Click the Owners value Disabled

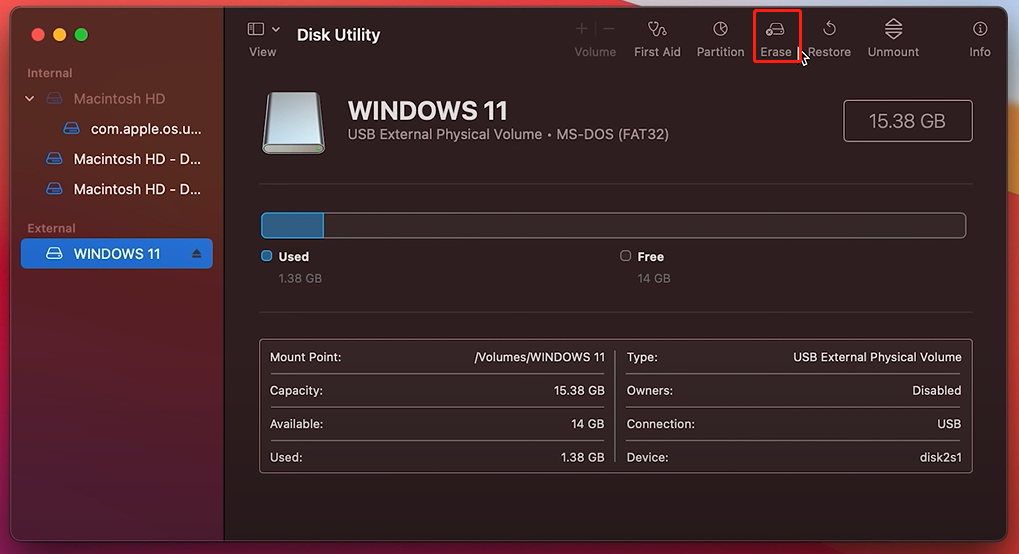pos(936,390)
